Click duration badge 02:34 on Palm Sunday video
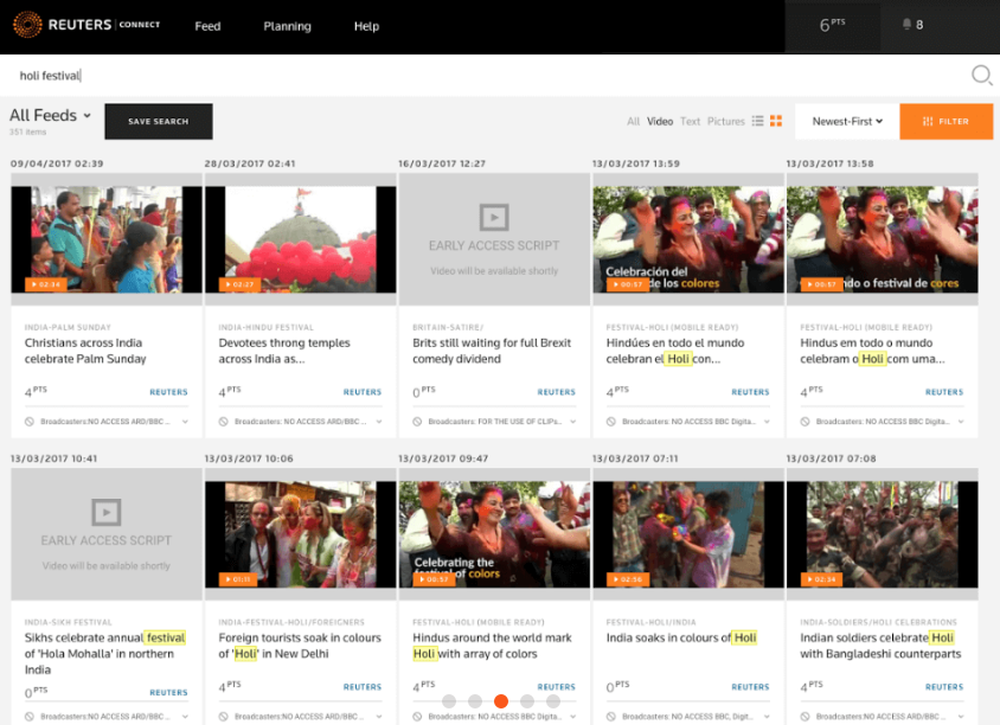The height and width of the screenshot is (725, 1000). pyautogui.click(x=45, y=284)
